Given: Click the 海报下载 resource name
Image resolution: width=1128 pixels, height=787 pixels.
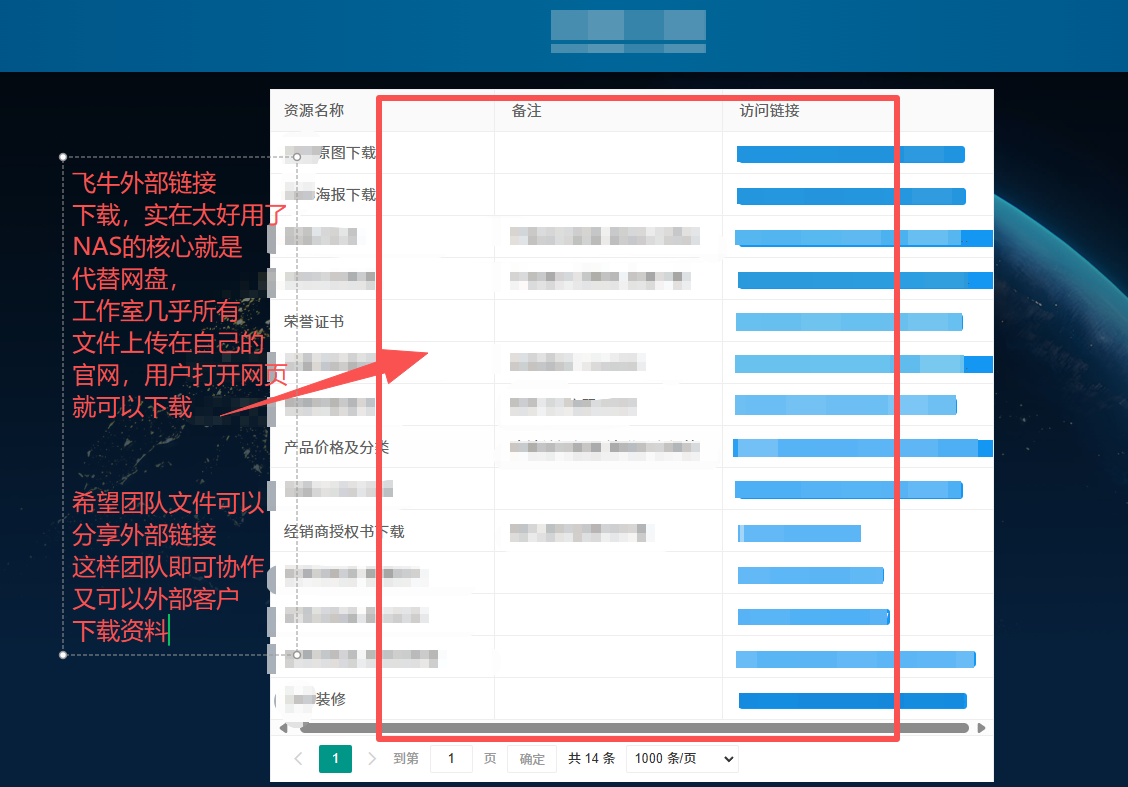Looking at the screenshot, I should (346, 194).
